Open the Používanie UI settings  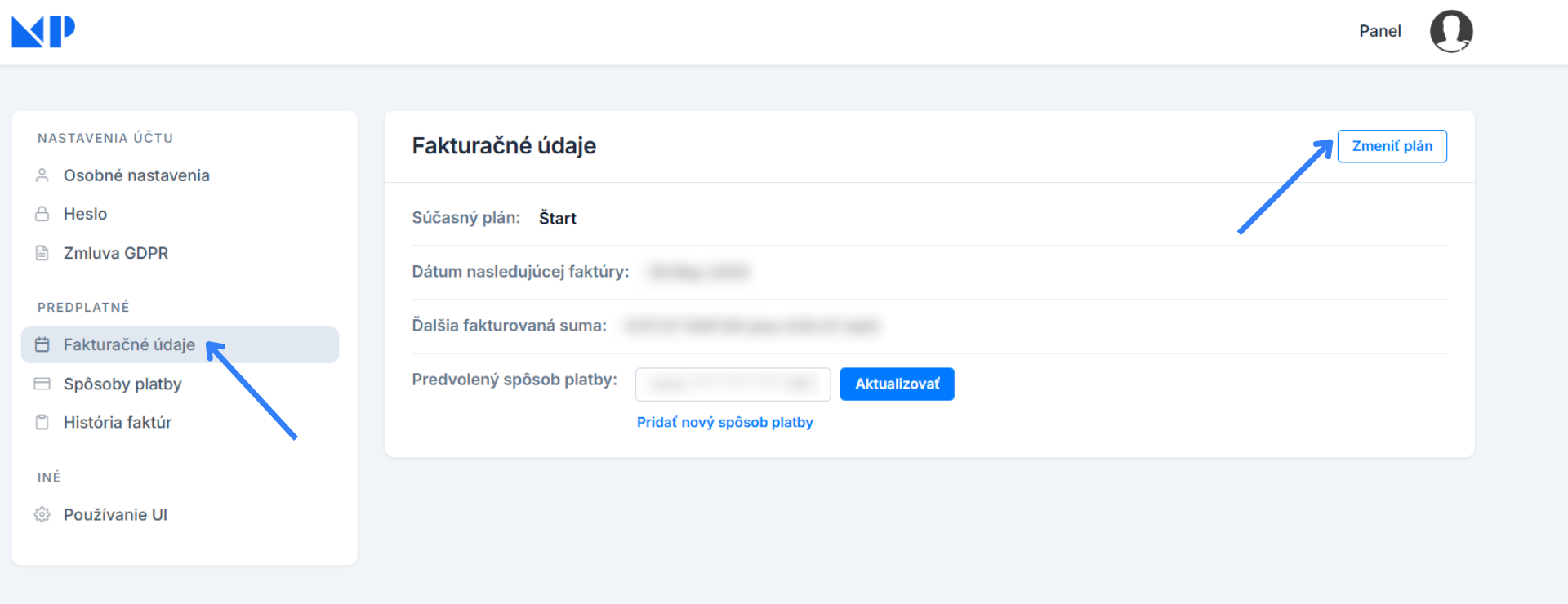click(x=115, y=514)
